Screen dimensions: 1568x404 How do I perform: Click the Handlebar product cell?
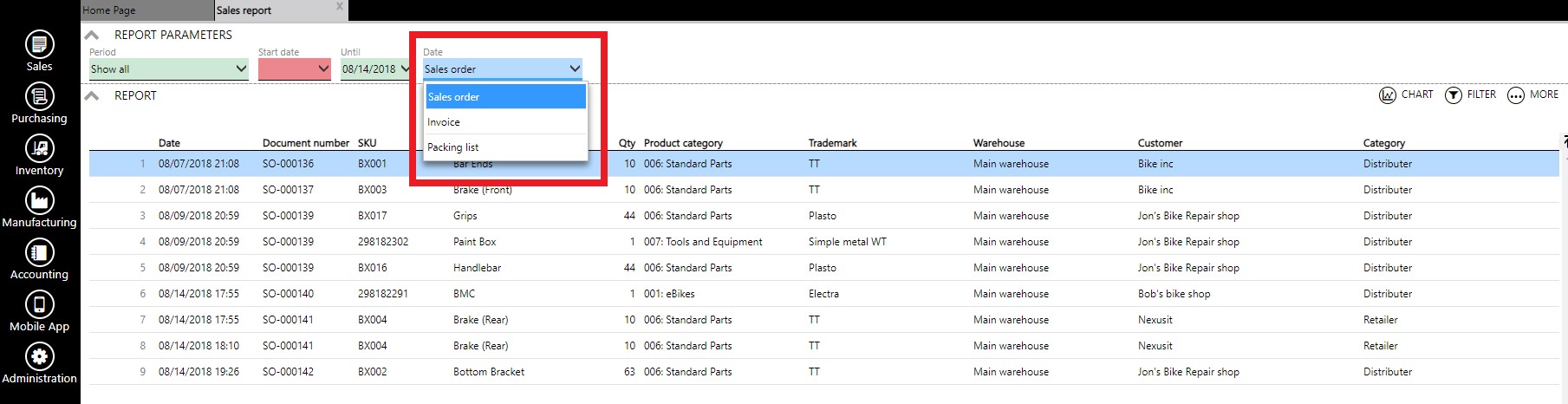pyautogui.click(x=478, y=268)
